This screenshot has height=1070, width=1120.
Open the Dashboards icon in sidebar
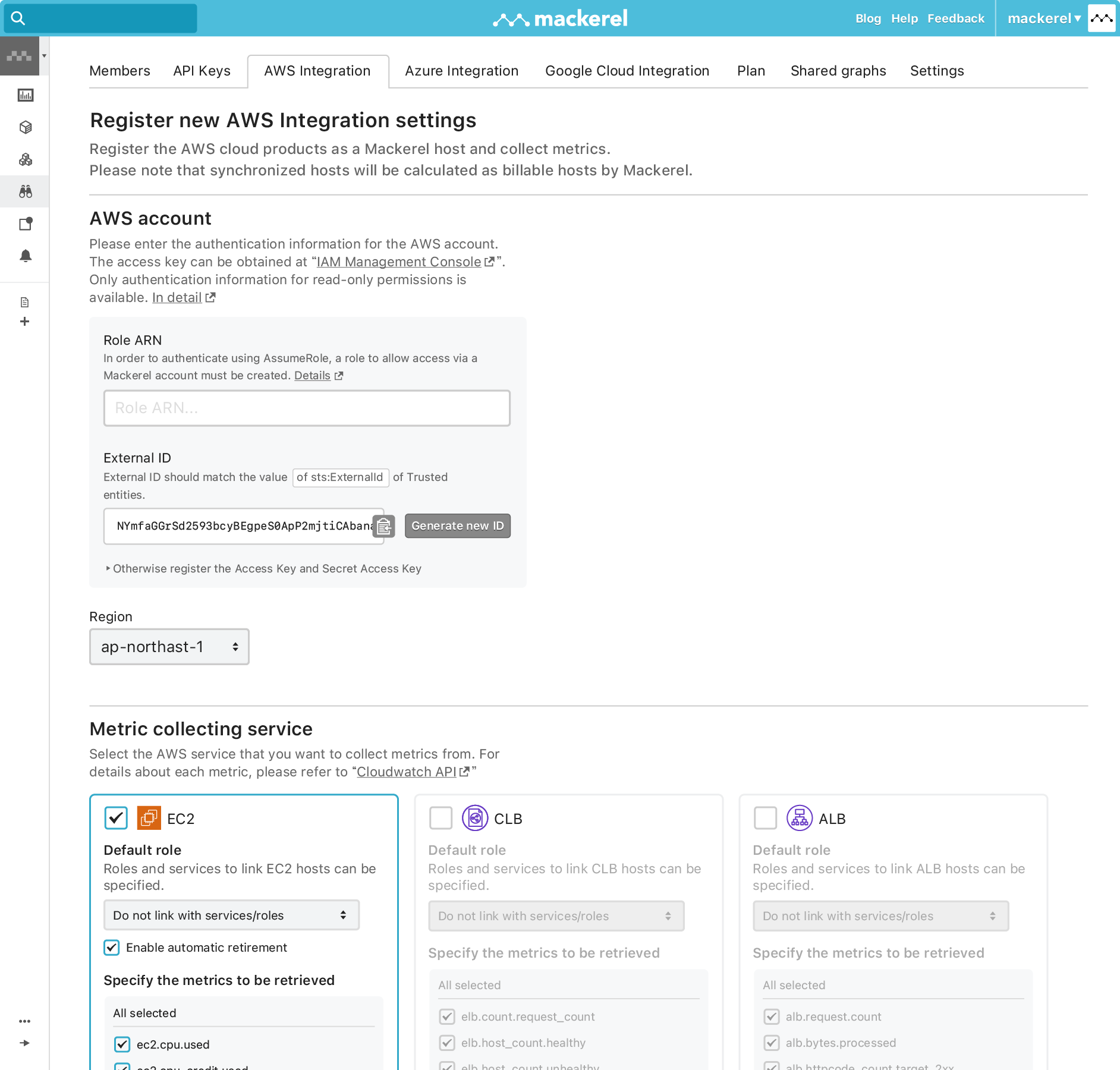pos(25,95)
